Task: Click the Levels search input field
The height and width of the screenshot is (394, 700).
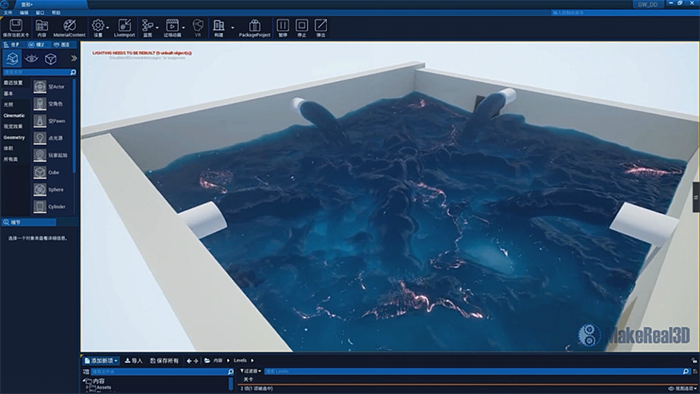Action: [473, 371]
